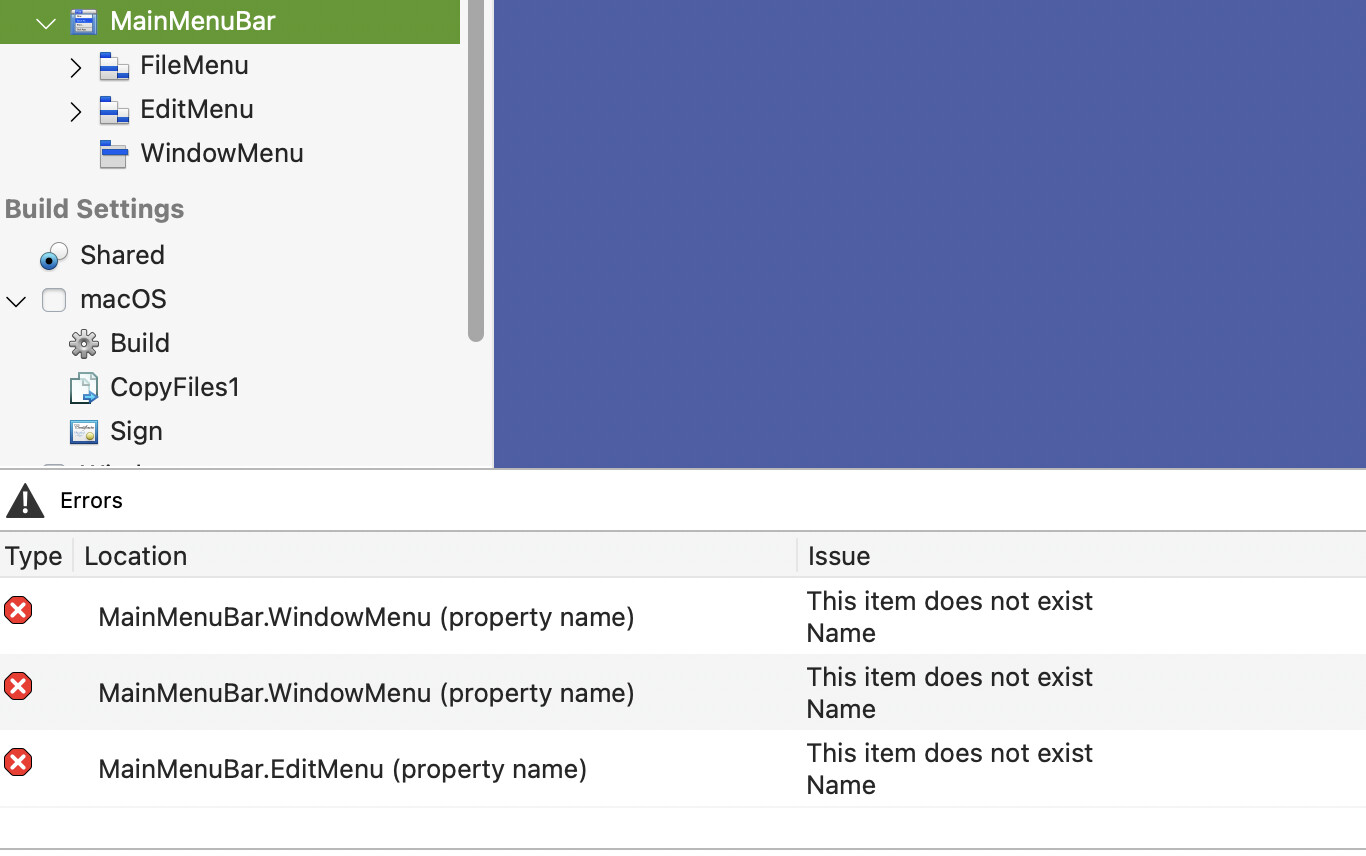Screen dimensions: 1366x856
Task: Sort errors by the Location column header
Action: (136, 556)
